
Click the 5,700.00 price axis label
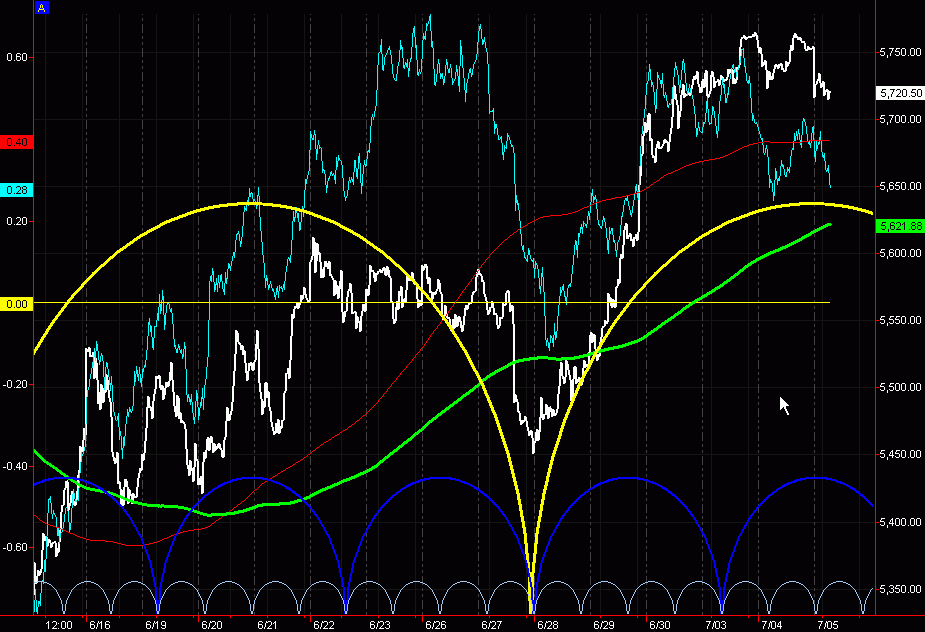tap(900, 119)
